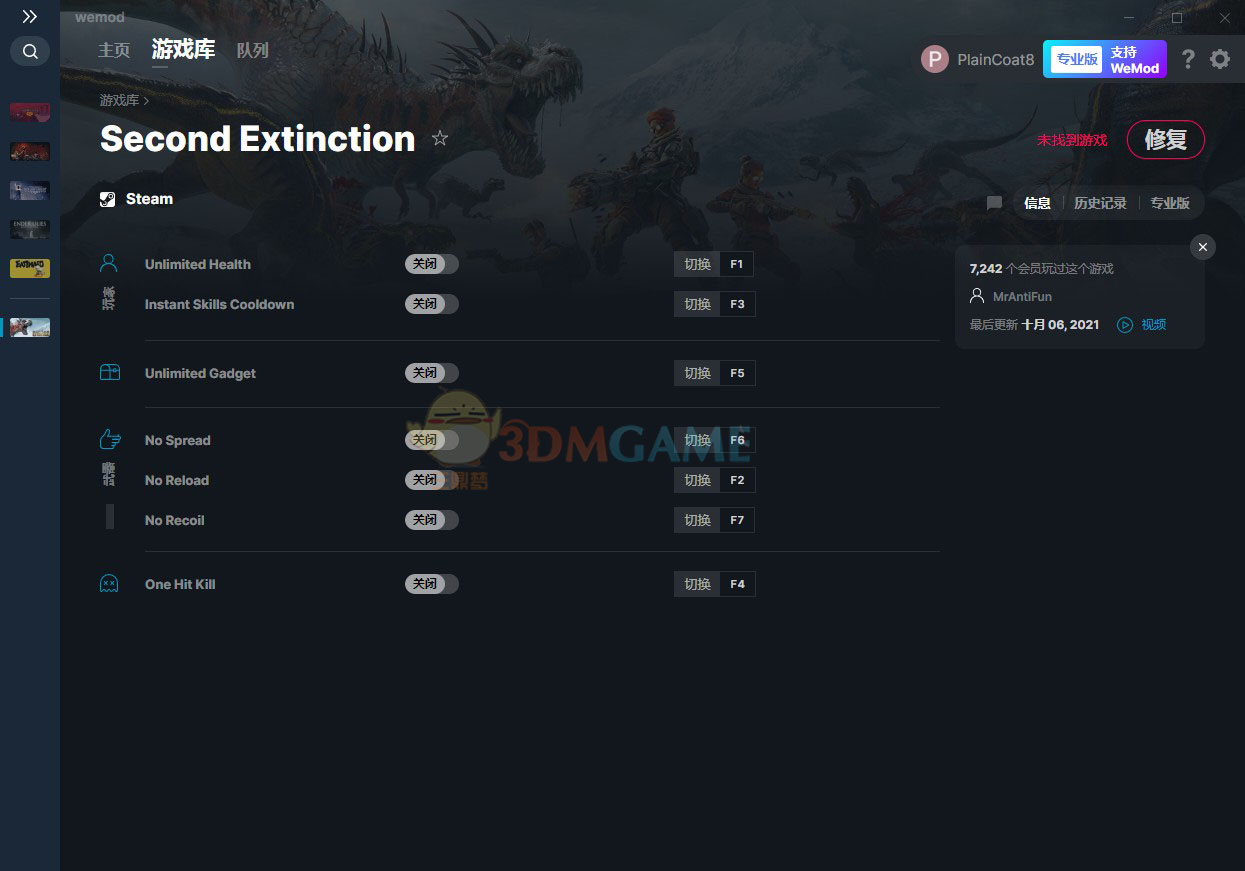Click the MrAntiFun author name

coord(1022,297)
